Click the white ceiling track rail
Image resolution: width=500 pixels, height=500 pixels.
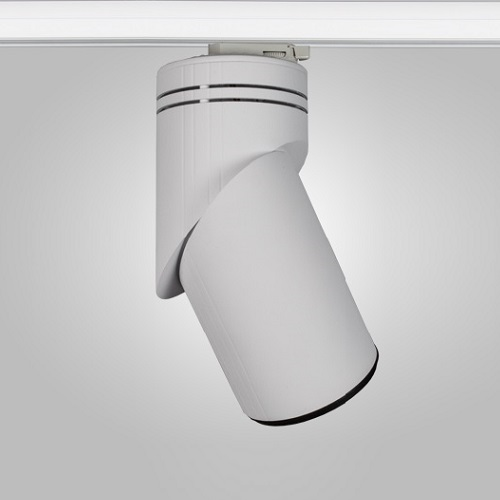pyautogui.click(x=250, y=23)
